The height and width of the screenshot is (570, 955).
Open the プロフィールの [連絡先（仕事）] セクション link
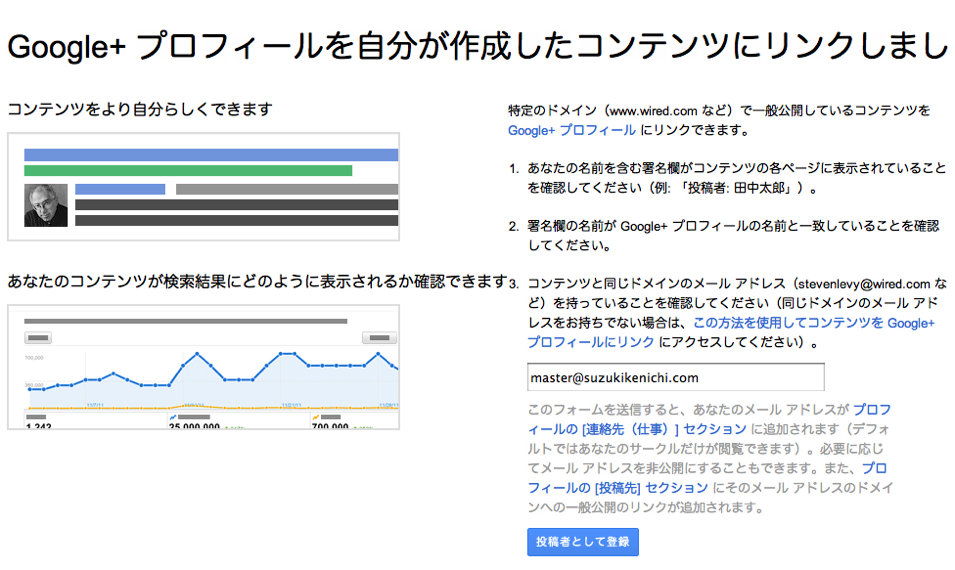708,419
